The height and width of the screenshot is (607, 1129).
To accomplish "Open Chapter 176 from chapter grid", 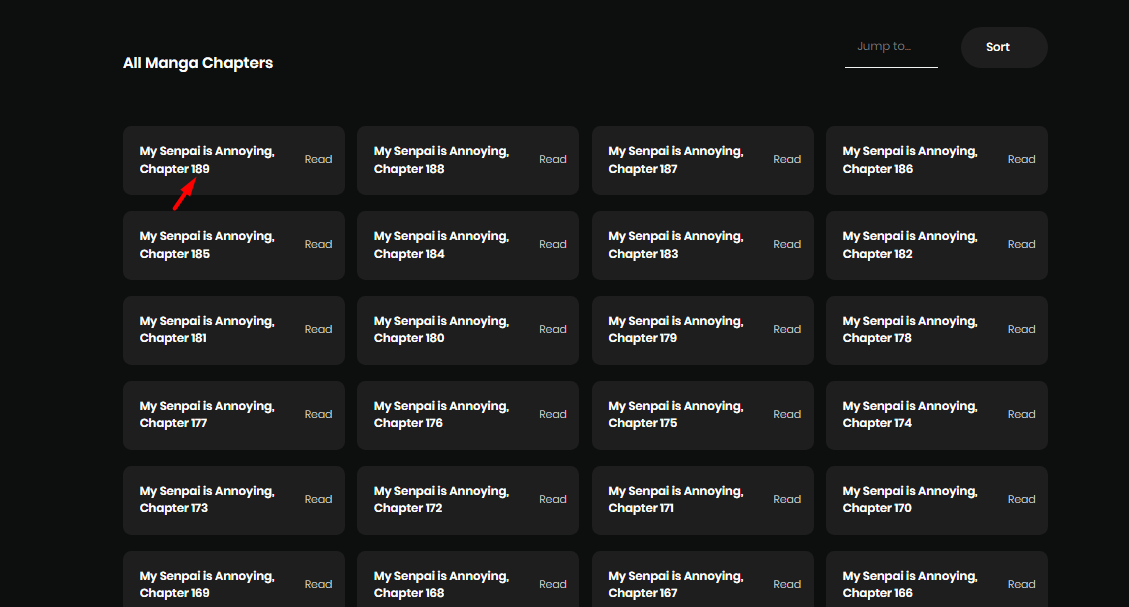I will 441,415.
